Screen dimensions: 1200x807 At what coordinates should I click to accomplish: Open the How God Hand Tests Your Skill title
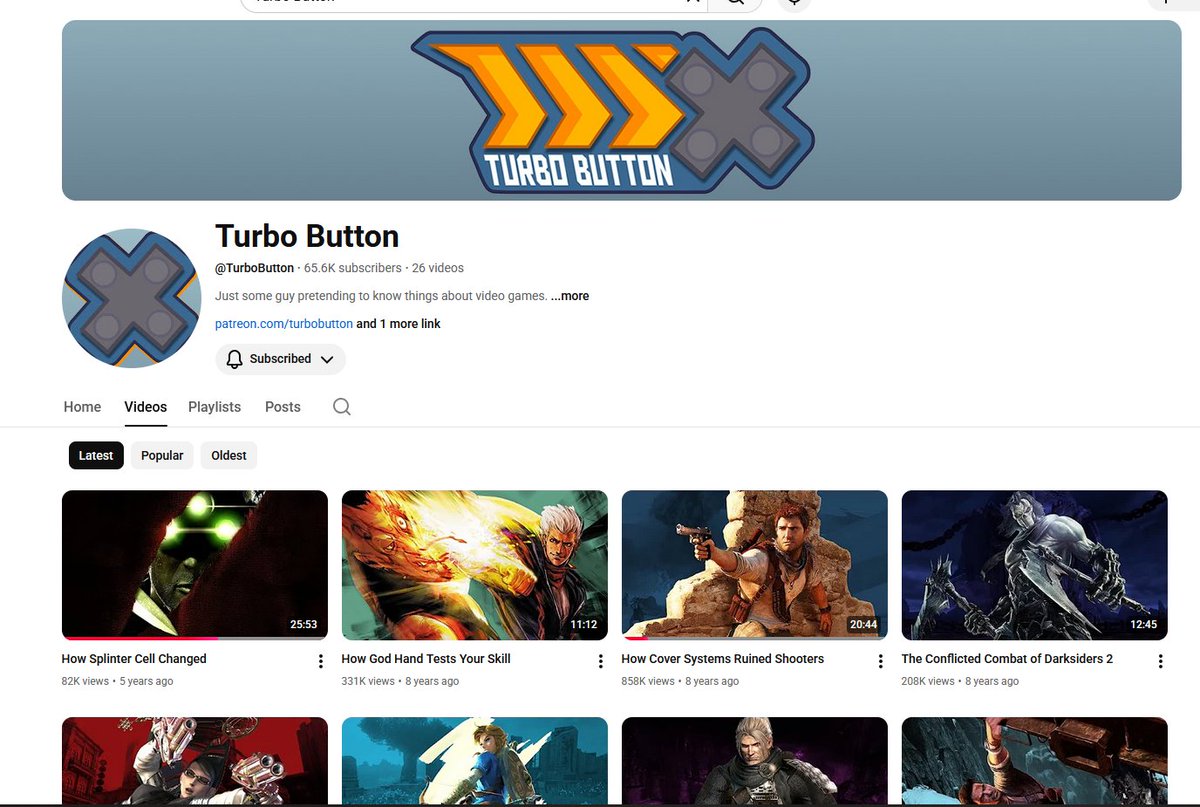tap(426, 659)
